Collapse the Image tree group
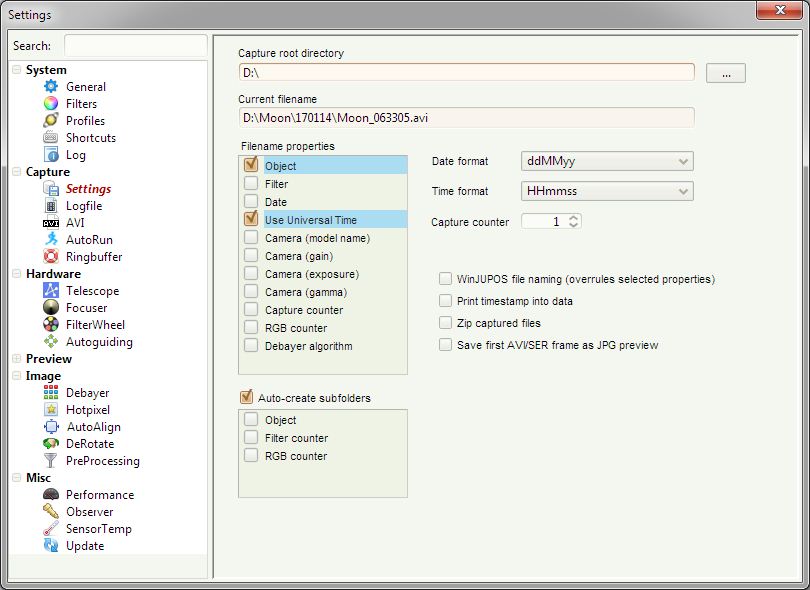 17,376
